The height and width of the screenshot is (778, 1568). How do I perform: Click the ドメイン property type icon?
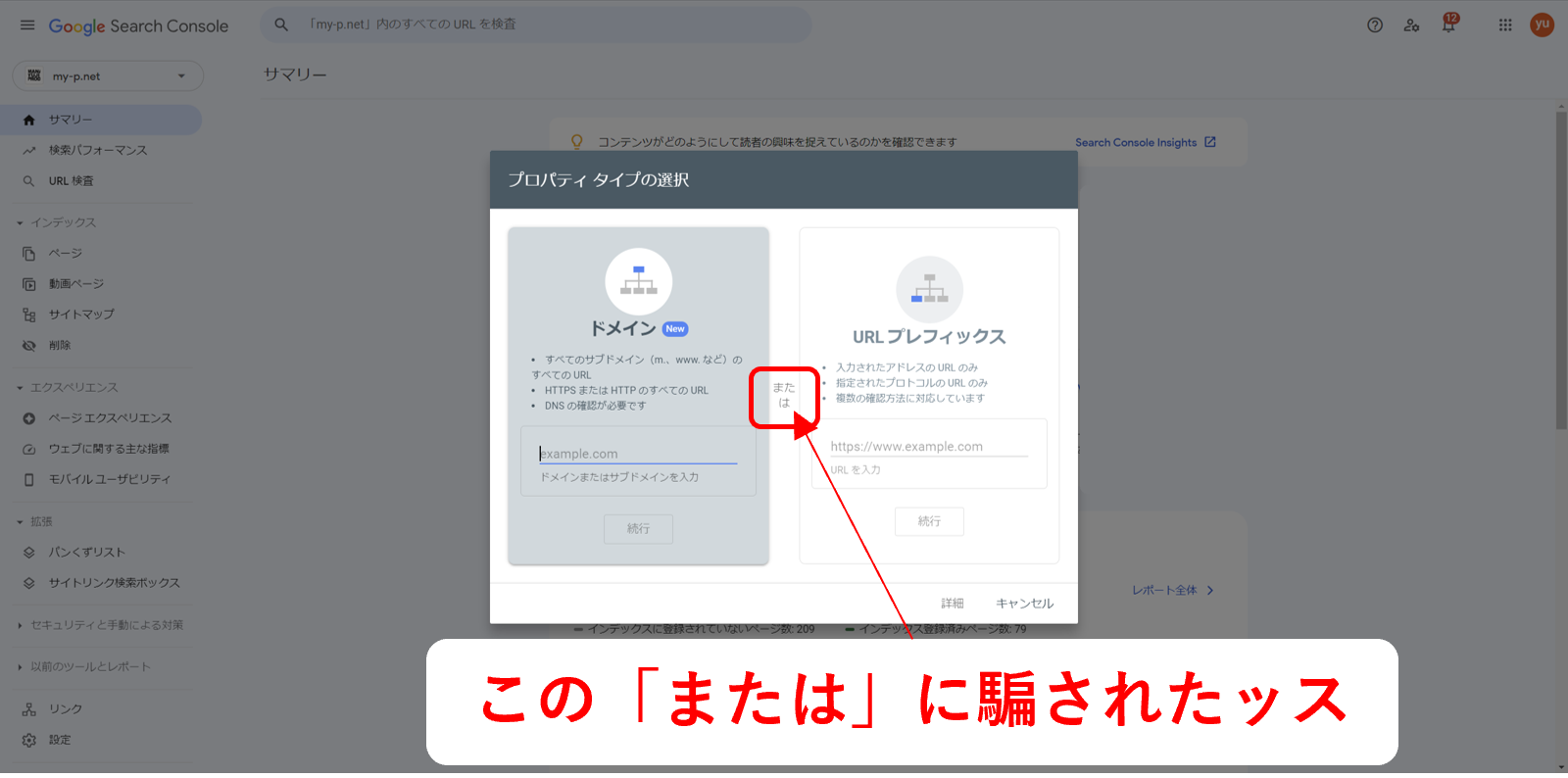tap(639, 282)
